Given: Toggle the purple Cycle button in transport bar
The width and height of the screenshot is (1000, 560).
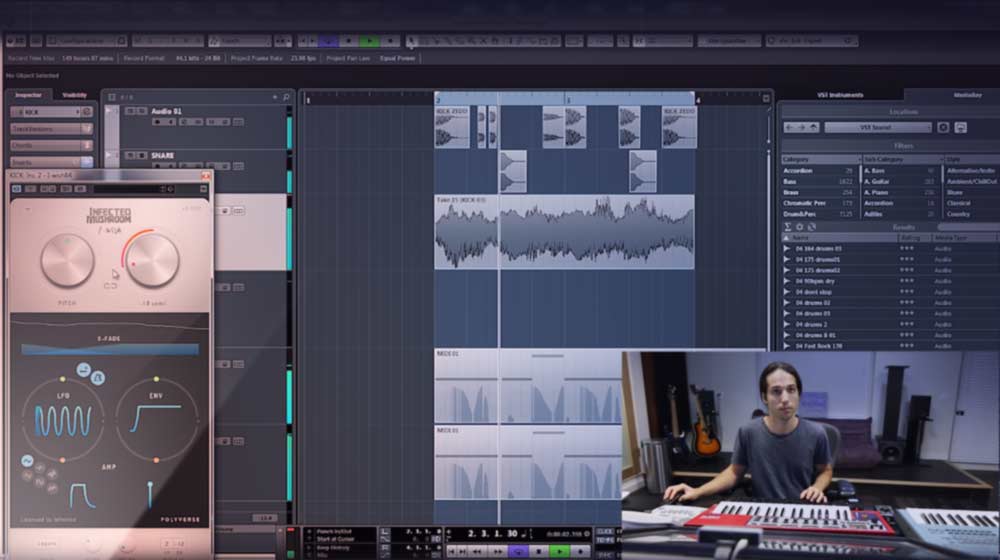Looking at the screenshot, I should [520, 551].
